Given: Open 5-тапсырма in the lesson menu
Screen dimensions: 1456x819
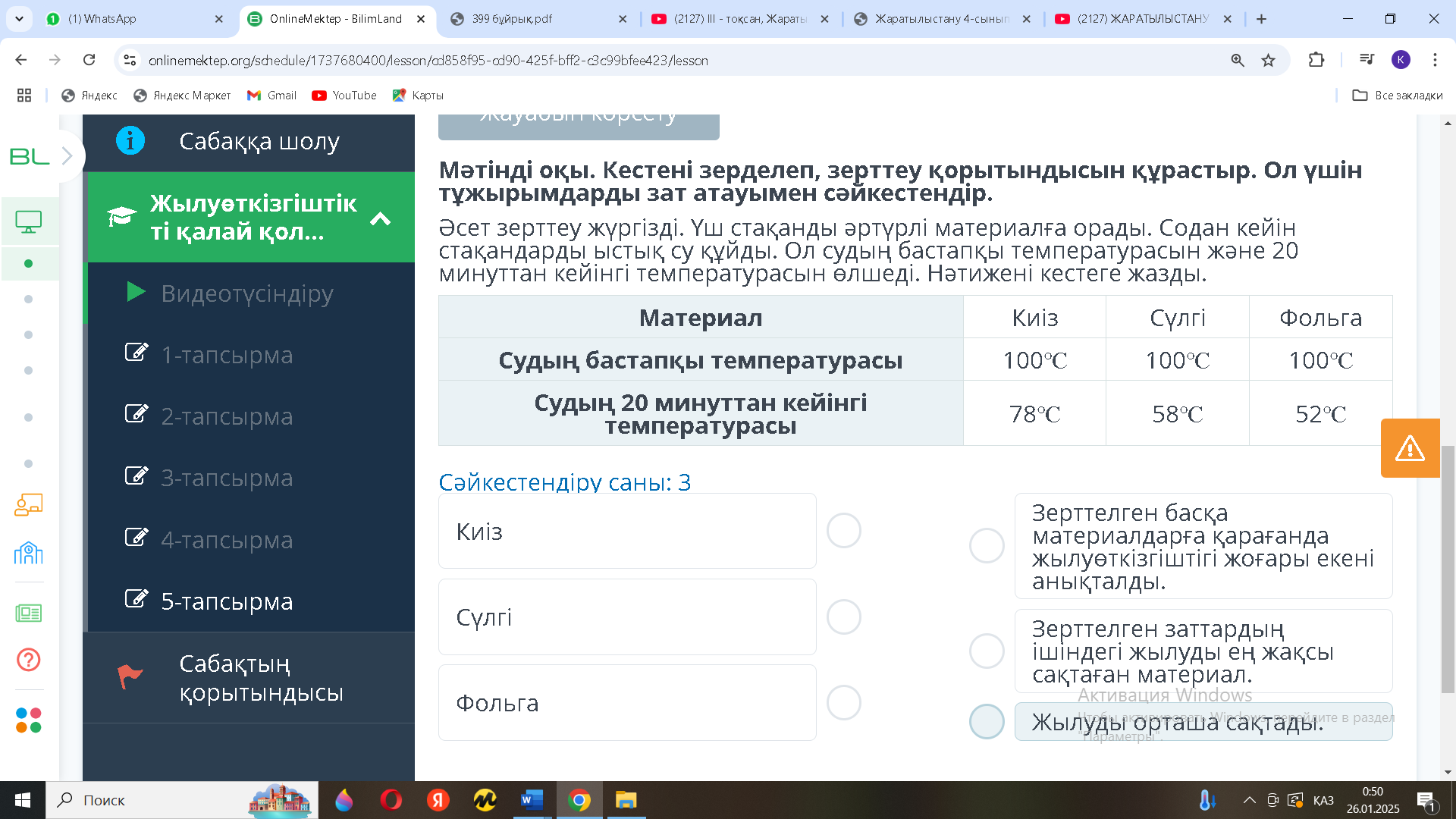Looking at the screenshot, I should (x=227, y=601).
